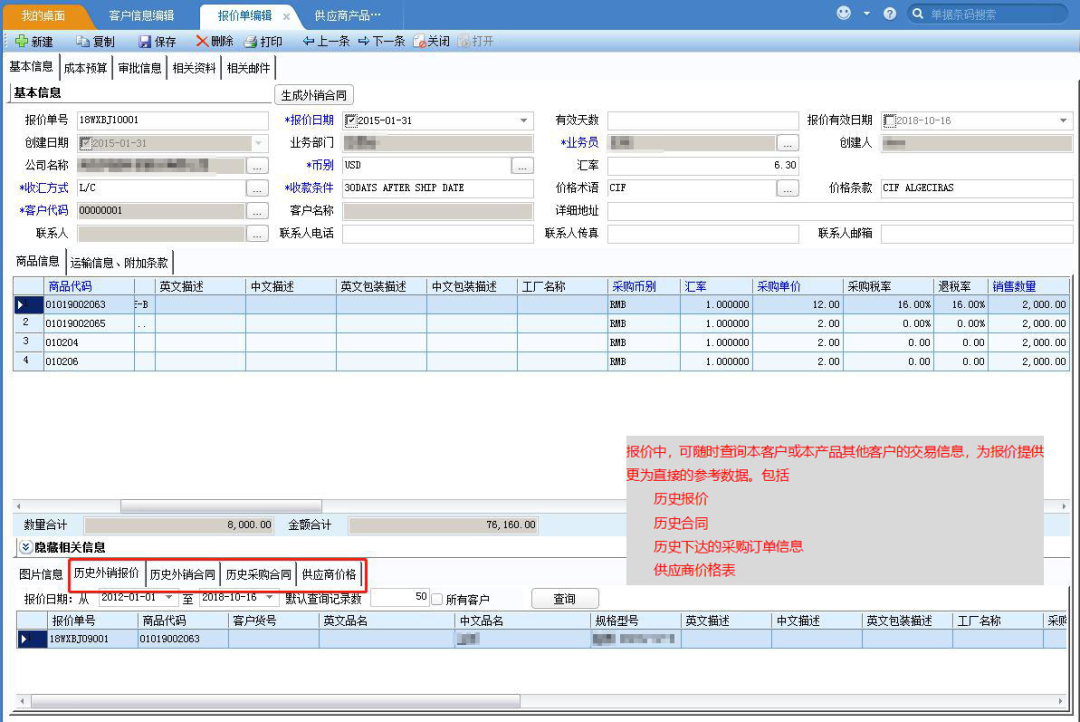Click the 生成外销合同 button
Viewport: 1080px width, 722px height.
(314, 95)
